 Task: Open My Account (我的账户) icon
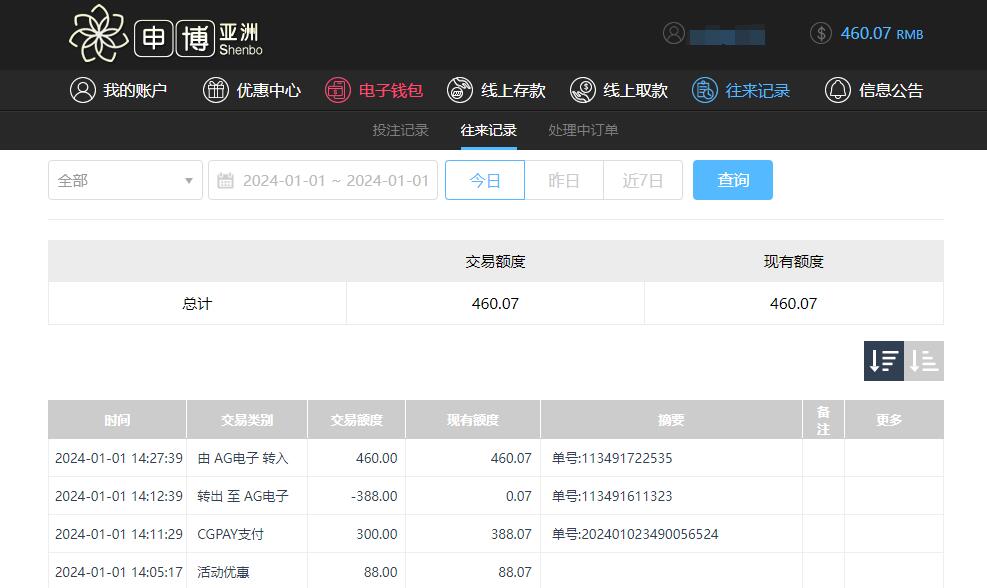pyautogui.click(x=82, y=90)
